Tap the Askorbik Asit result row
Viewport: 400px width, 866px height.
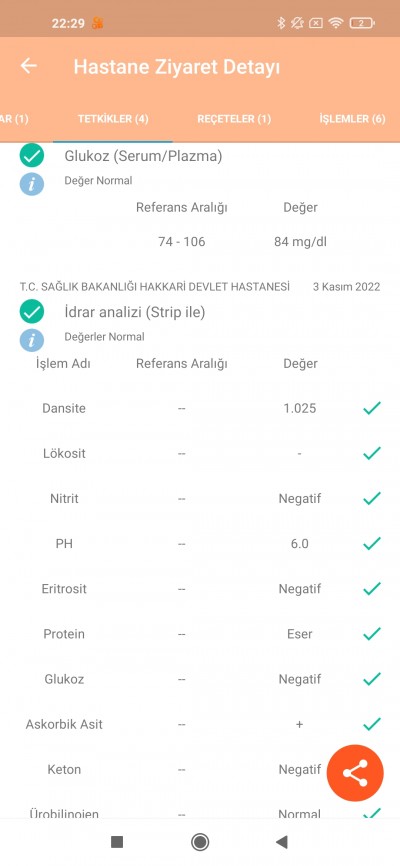200,724
